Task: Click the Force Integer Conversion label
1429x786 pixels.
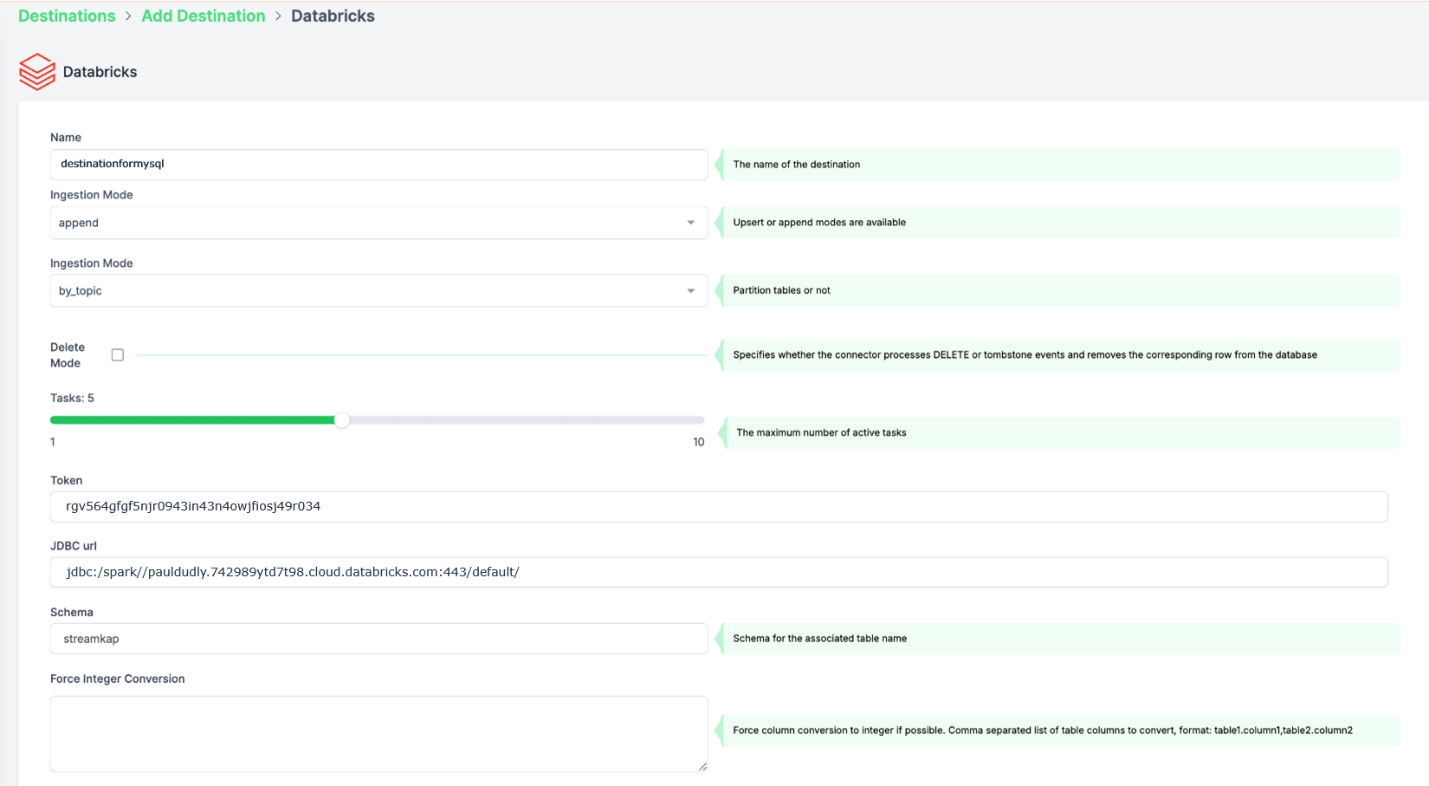Action: click(118, 679)
